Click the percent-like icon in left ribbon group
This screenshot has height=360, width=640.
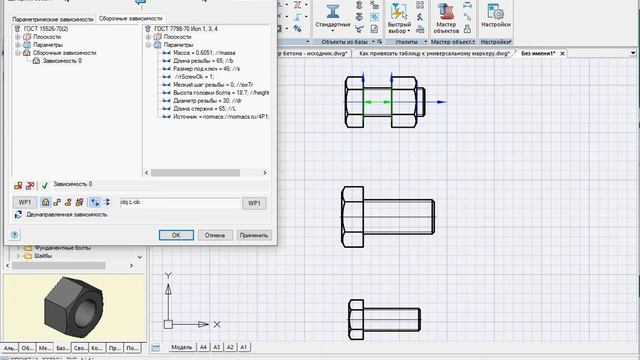click(298, 29)
